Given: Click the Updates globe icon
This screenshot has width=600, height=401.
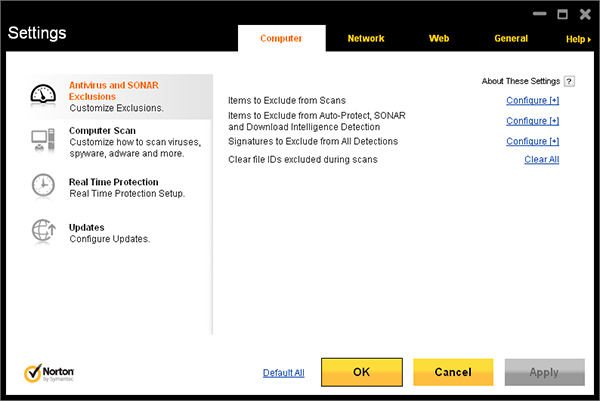Looking at the screenshot, I should click(43, 231).
